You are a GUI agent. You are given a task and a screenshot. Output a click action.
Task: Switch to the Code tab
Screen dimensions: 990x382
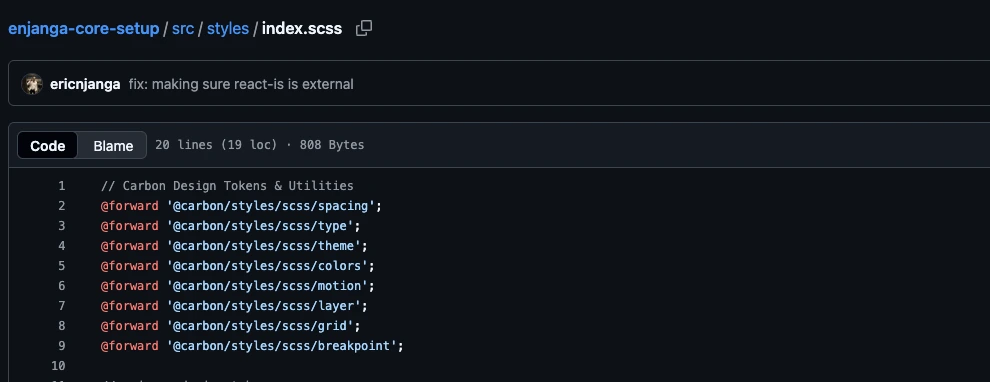(47, 145)
